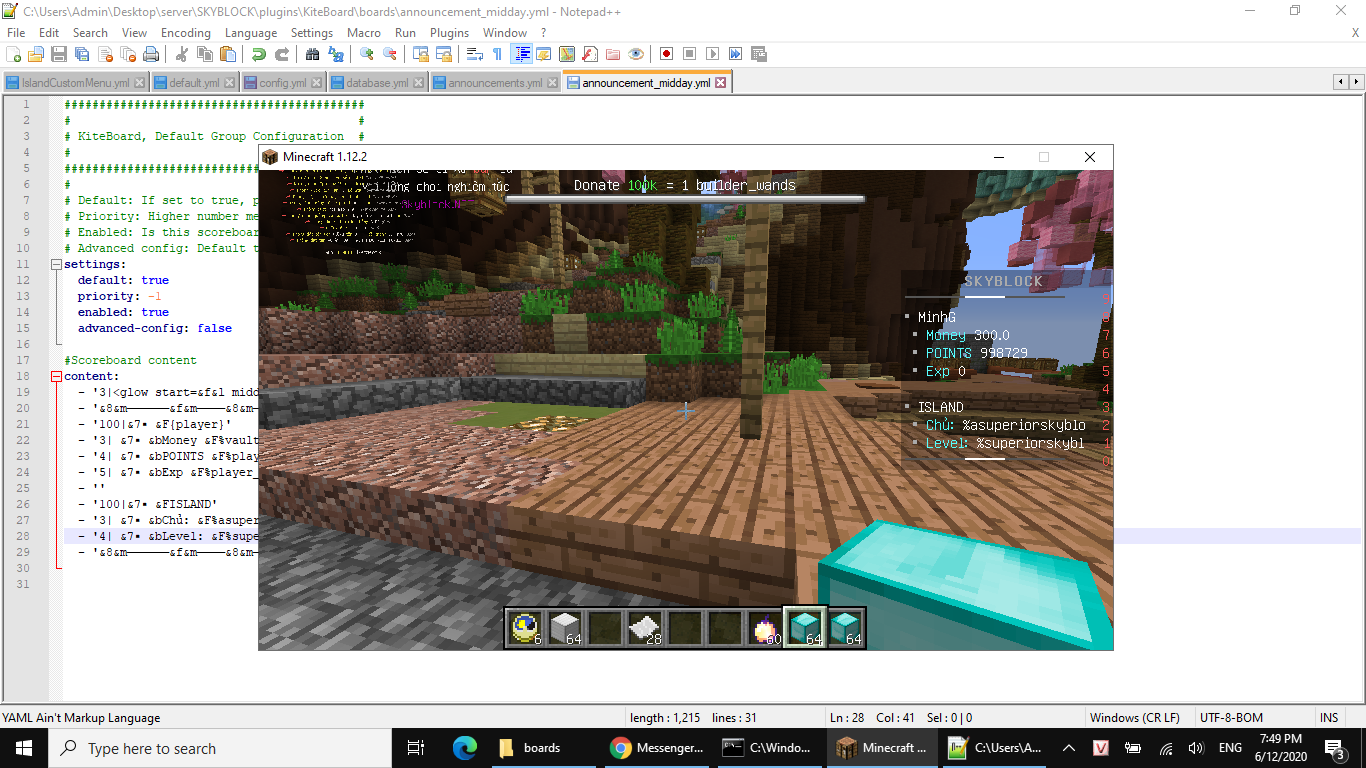Open the boards folder taskbar item
The width and height of the screenshot is (1366, 768).
(x=544, y=748)
